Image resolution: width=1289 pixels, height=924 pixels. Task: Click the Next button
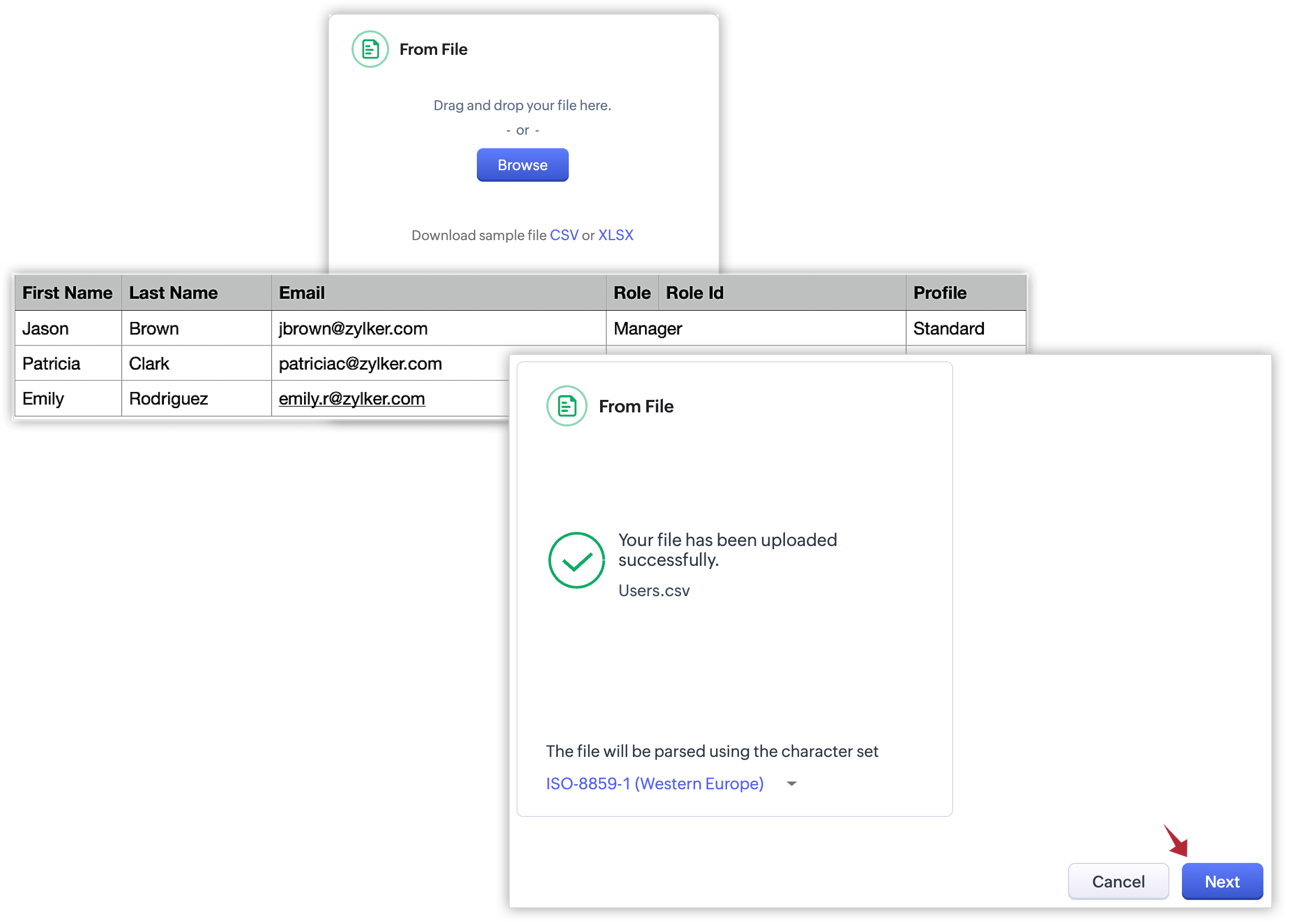pos(1222,881)
